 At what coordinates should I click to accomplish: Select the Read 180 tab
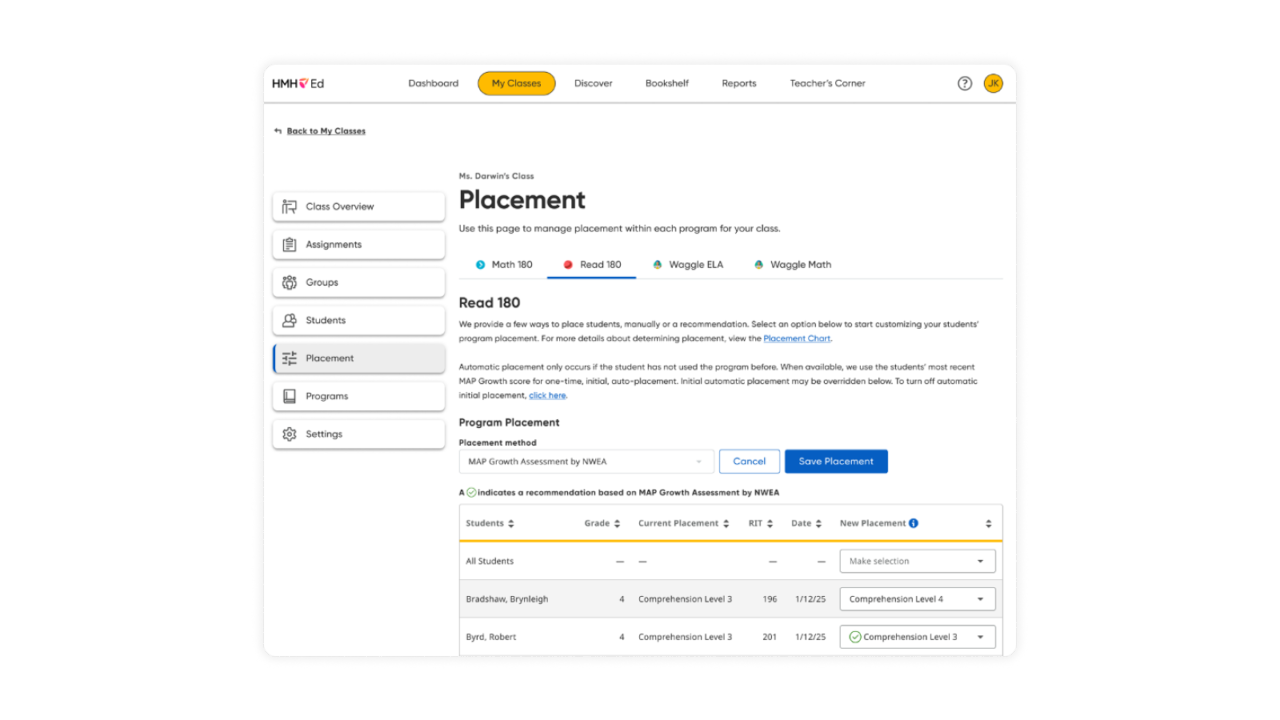coord(591,265)
